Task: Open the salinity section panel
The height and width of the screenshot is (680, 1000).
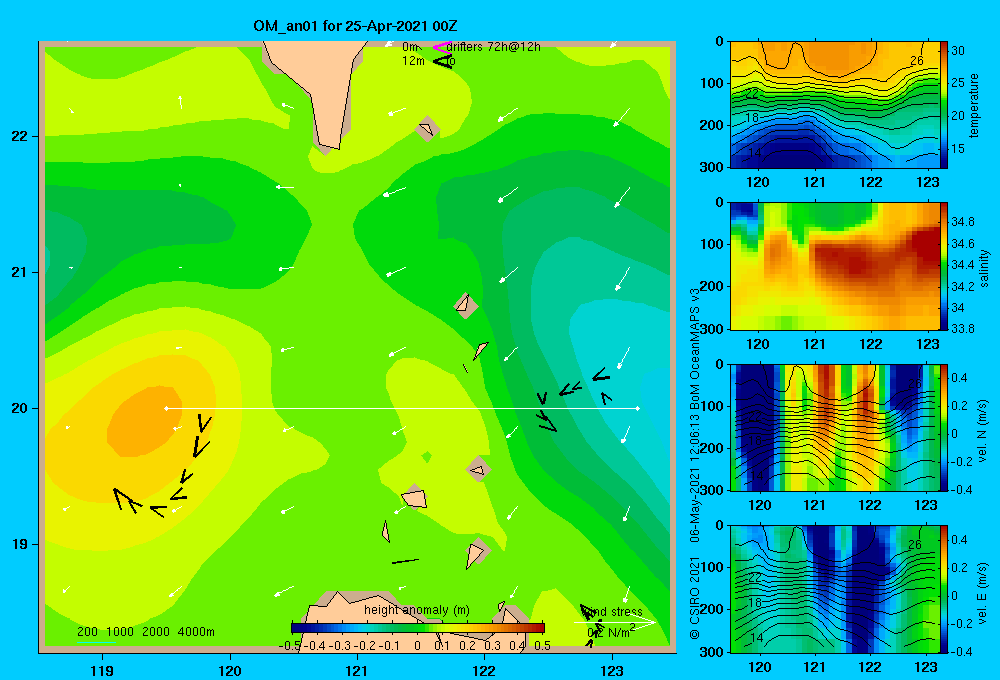Action: point(834,266)
